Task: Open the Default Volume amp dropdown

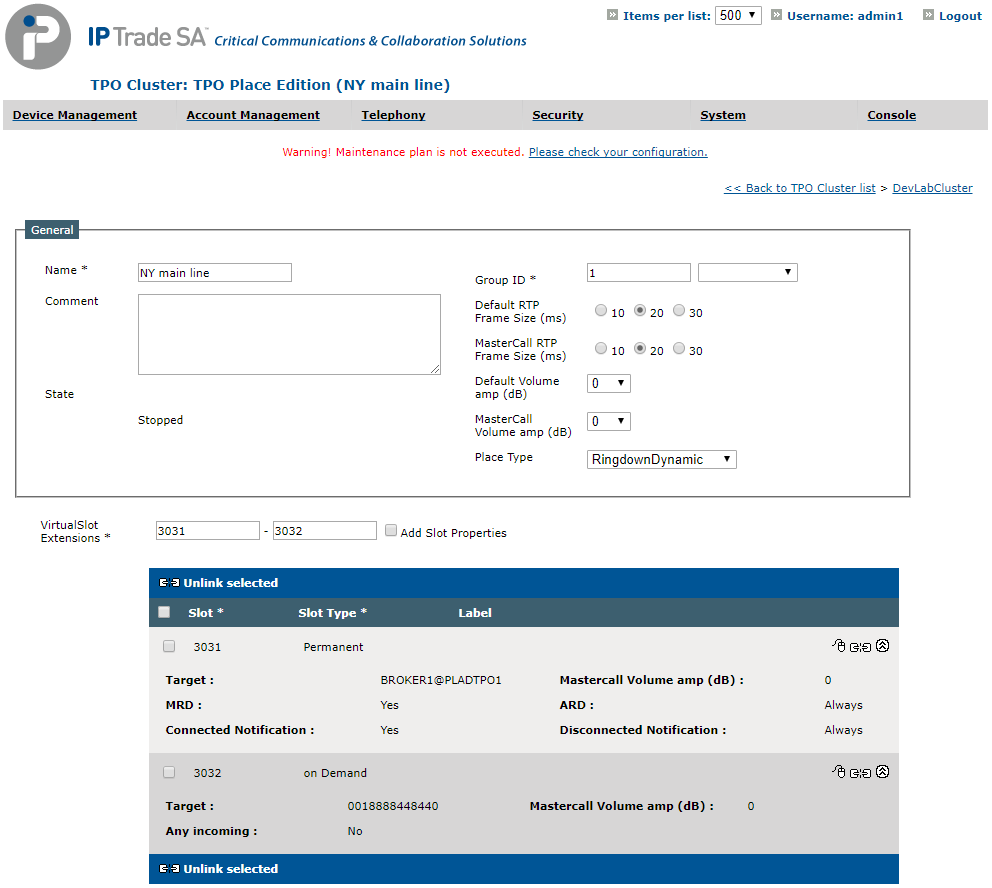Action: (609, 383)
